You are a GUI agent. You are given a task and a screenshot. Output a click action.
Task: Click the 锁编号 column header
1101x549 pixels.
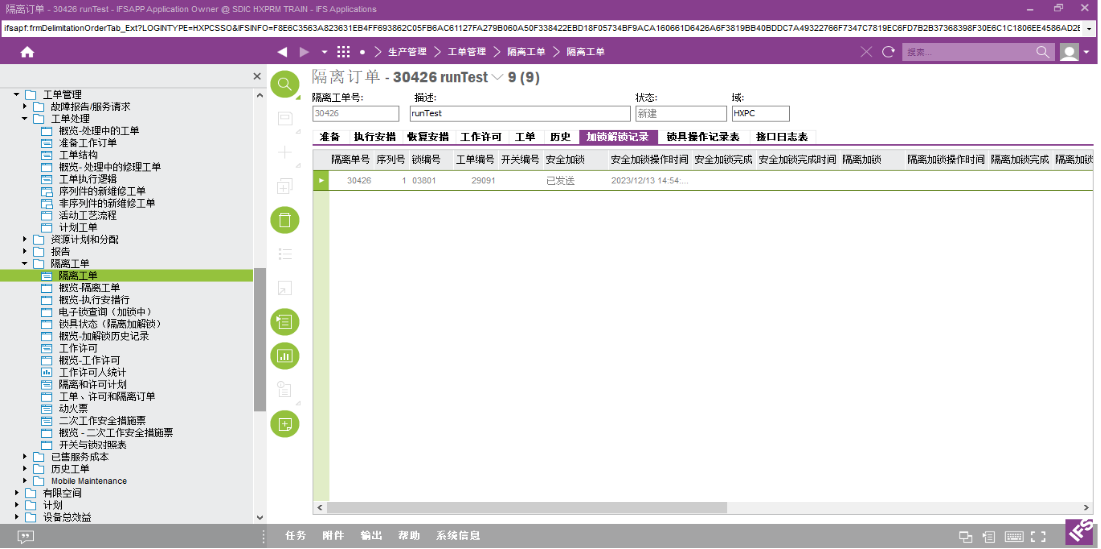tap(432, 159)
